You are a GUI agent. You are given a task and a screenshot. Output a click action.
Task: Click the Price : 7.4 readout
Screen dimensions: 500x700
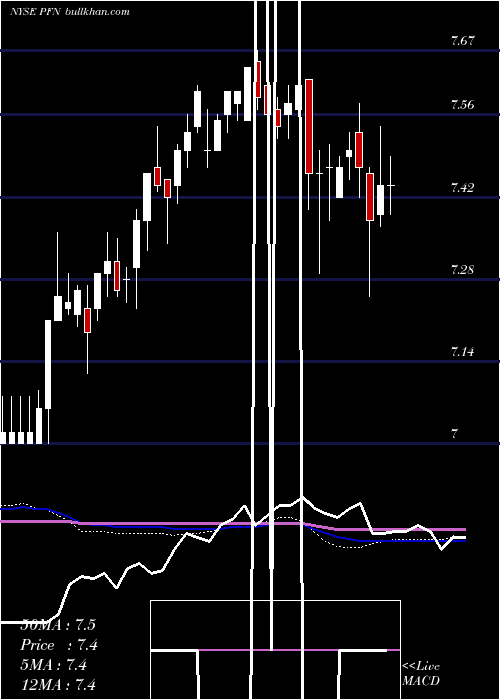(x=59, y=645)
